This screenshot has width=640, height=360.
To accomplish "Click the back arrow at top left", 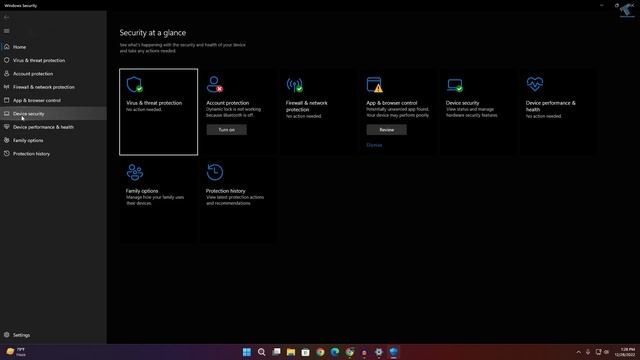I will tap(7, 17).
